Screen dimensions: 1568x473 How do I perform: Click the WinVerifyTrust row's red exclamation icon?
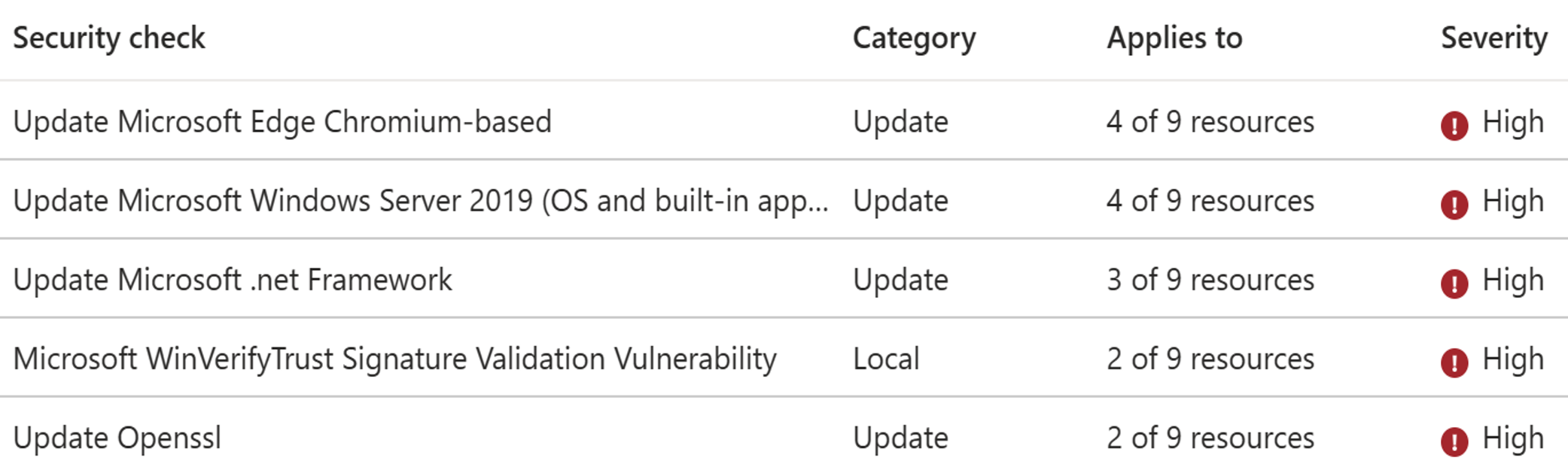coord(1454,362)
